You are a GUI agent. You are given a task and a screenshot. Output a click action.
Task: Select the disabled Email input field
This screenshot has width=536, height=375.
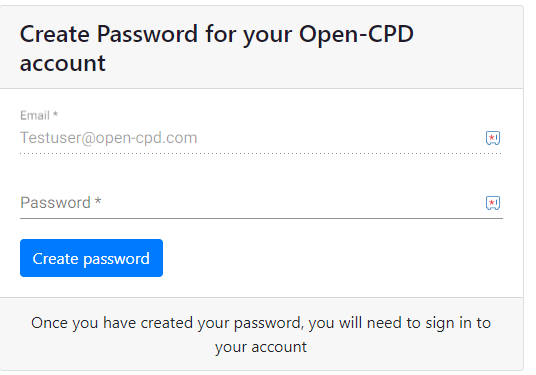click(262, 138)
